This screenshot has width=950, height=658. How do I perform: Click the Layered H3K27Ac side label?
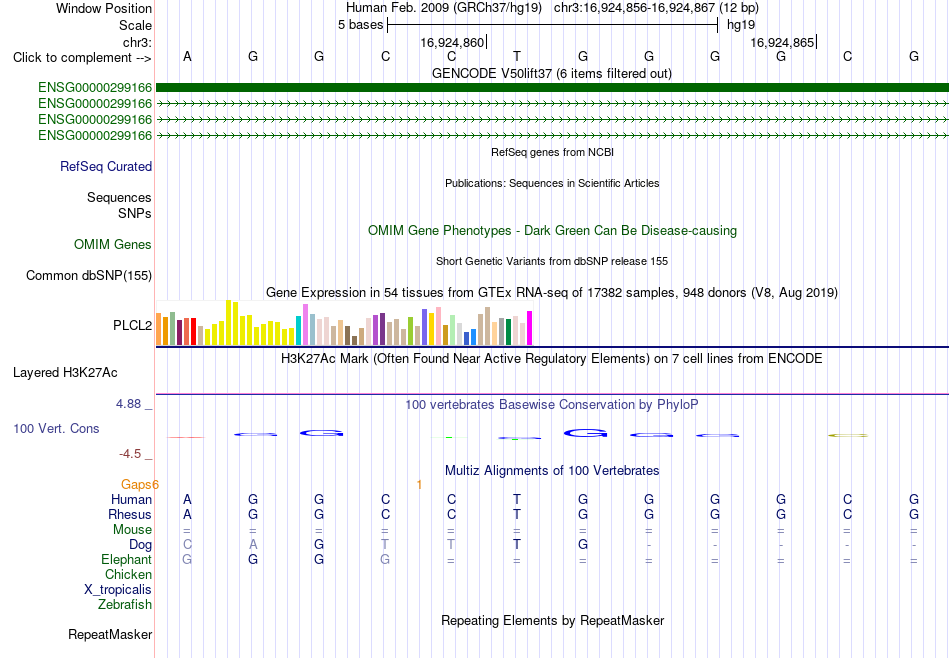65,373
